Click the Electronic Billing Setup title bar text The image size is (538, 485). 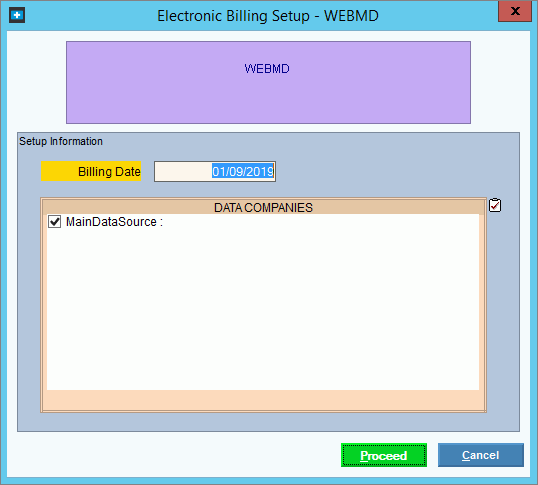(x=268, y=16)
